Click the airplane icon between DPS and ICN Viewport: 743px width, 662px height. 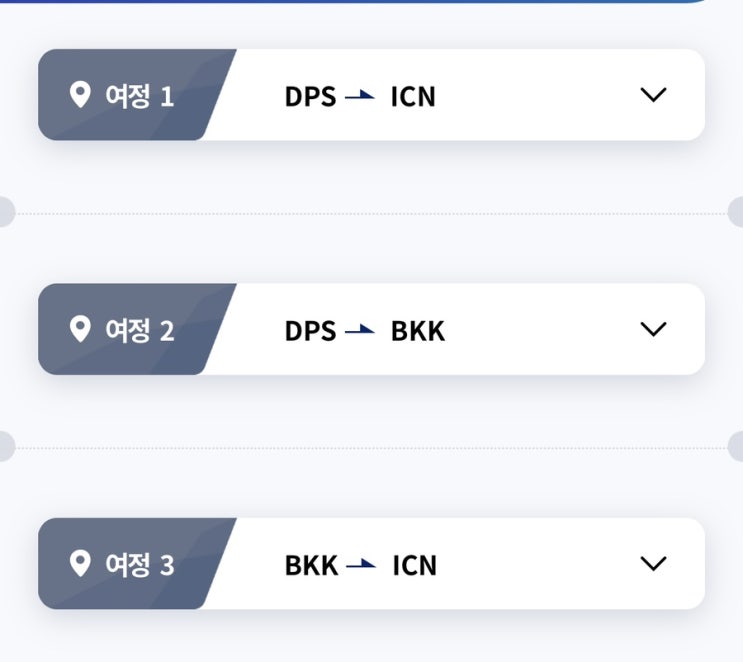(360, 96)
